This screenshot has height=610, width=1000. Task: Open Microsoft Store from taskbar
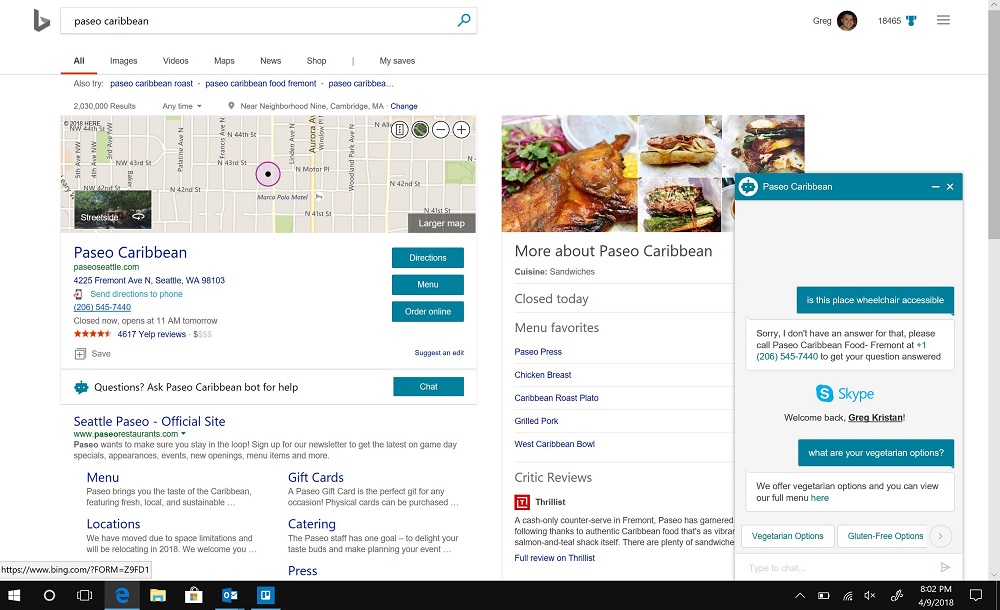tap(193, 595)
